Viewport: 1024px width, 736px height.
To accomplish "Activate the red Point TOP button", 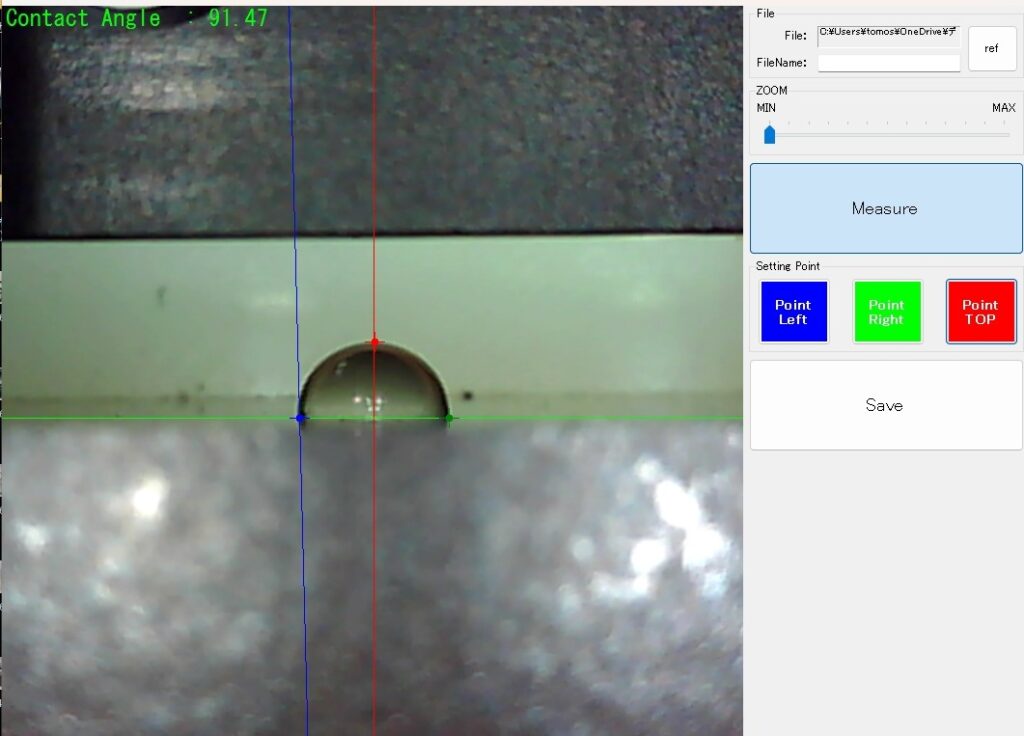I will coord(980,312).
